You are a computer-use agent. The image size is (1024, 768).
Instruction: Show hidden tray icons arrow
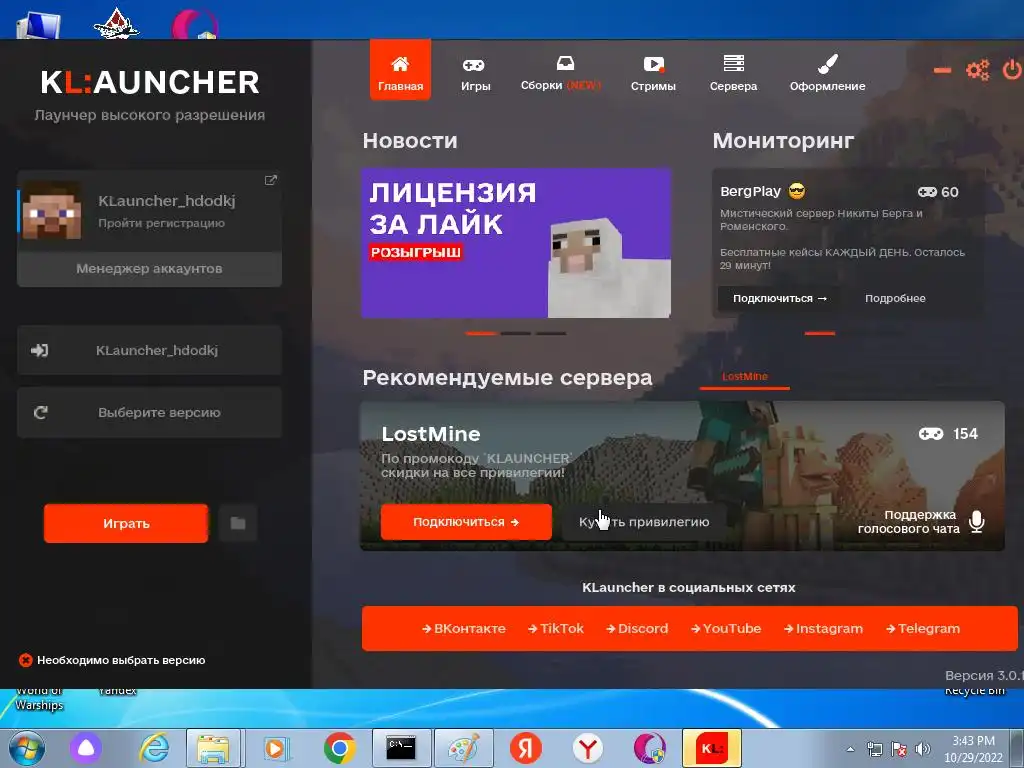click(850, 749)
